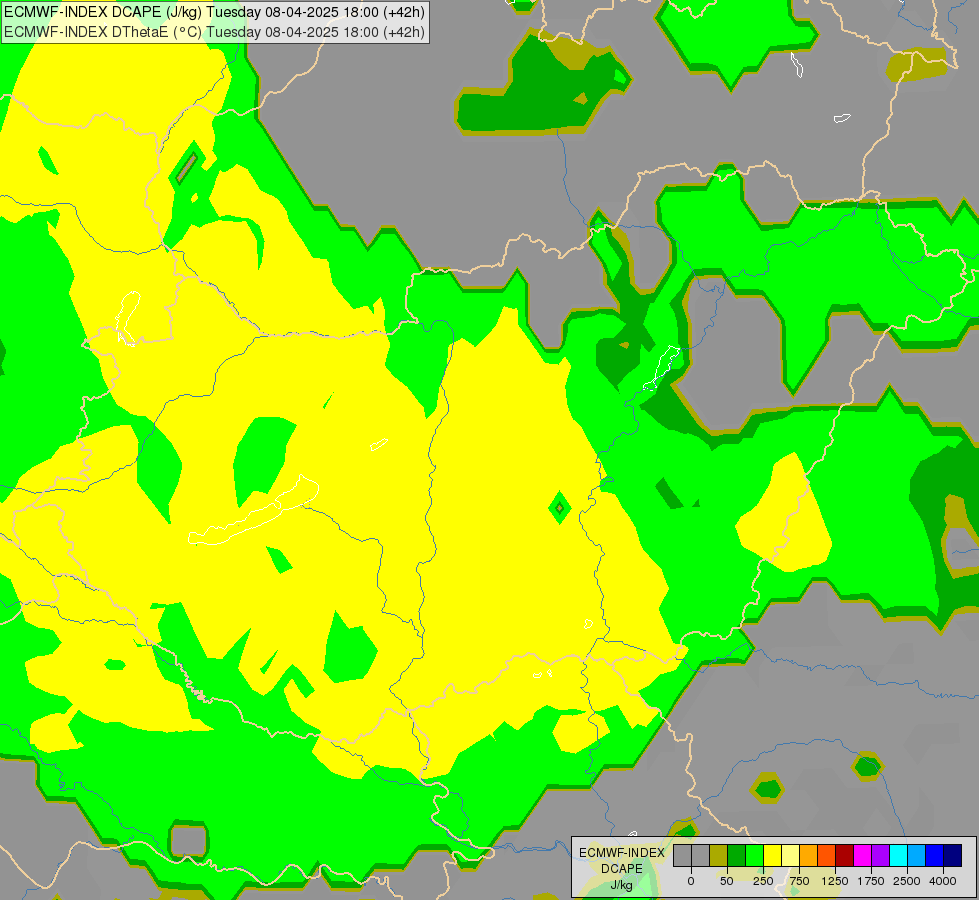Click the olive legend color swatch
This screenshot has width=979, height=900.
tap(719, 856)
